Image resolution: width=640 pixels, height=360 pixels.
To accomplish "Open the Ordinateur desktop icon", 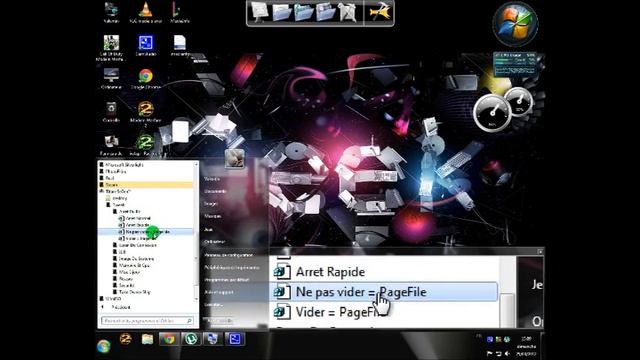I will click(x=111, y=79).
